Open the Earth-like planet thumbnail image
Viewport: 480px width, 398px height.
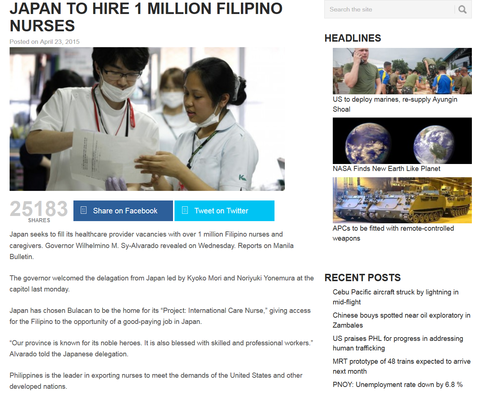(402, 141)
